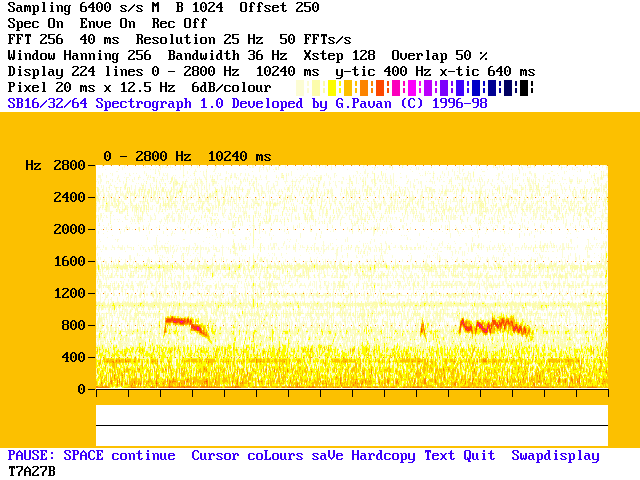
Task: Click the 'FFT 256' setting
Action: tap(36, 40)
